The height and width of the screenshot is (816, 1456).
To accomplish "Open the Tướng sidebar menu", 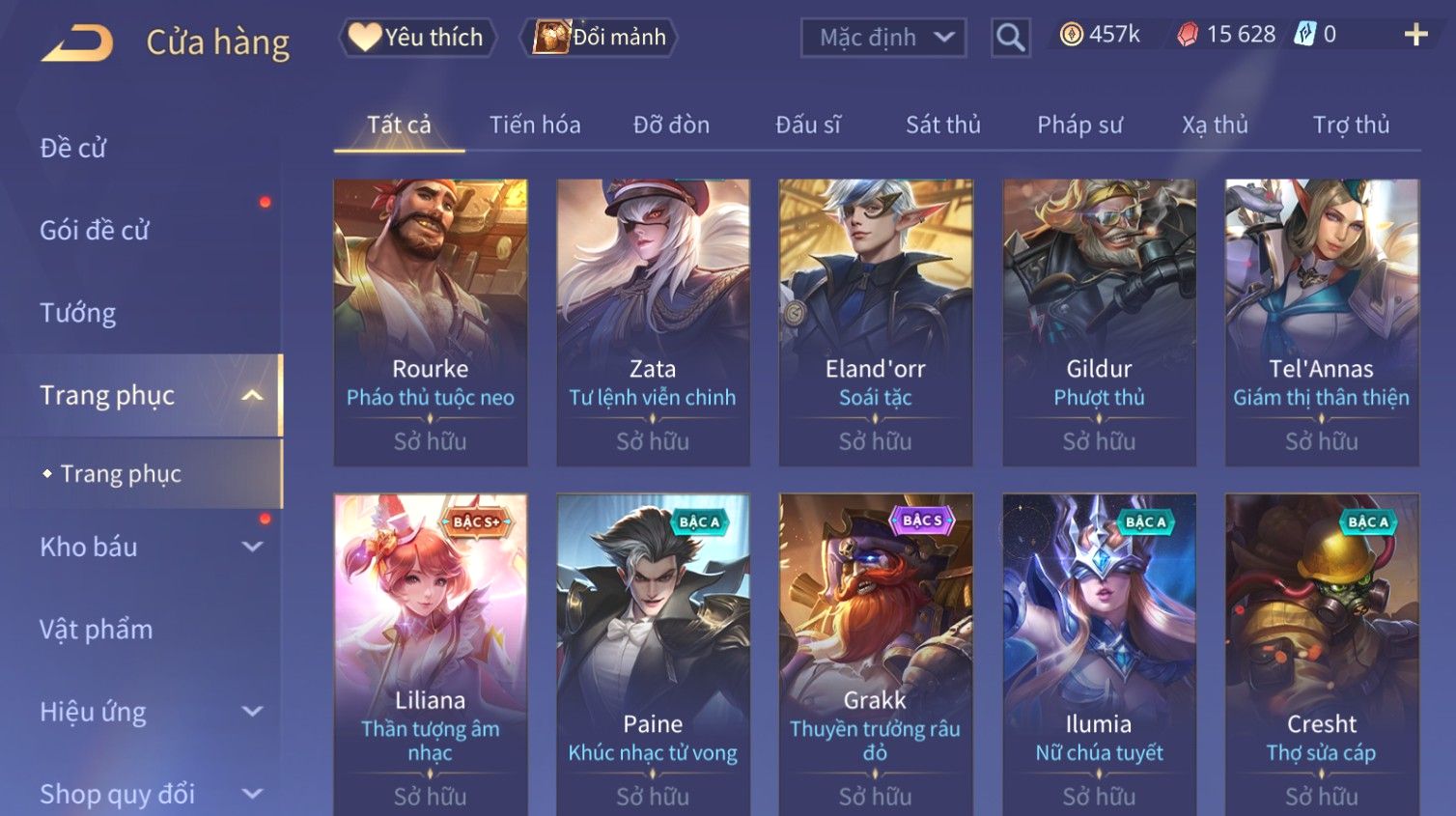I will click(x=78, y=313).
